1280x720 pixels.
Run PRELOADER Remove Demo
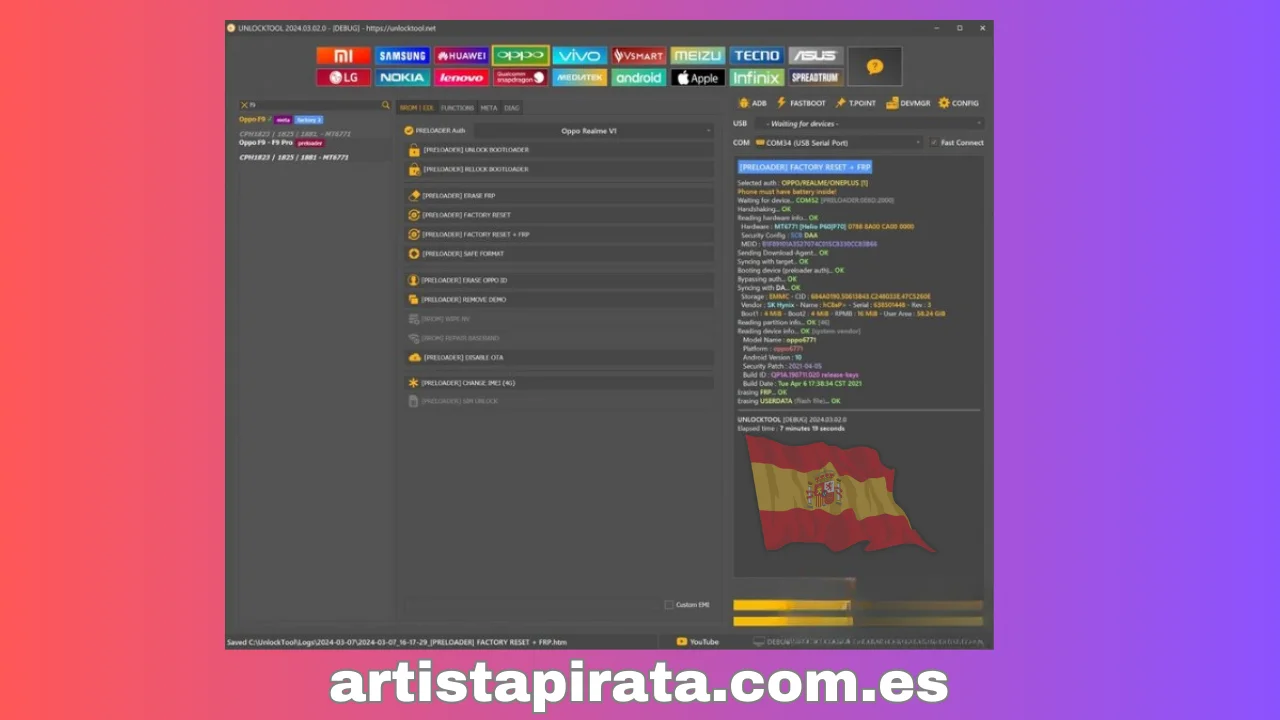tap(560, 299)
